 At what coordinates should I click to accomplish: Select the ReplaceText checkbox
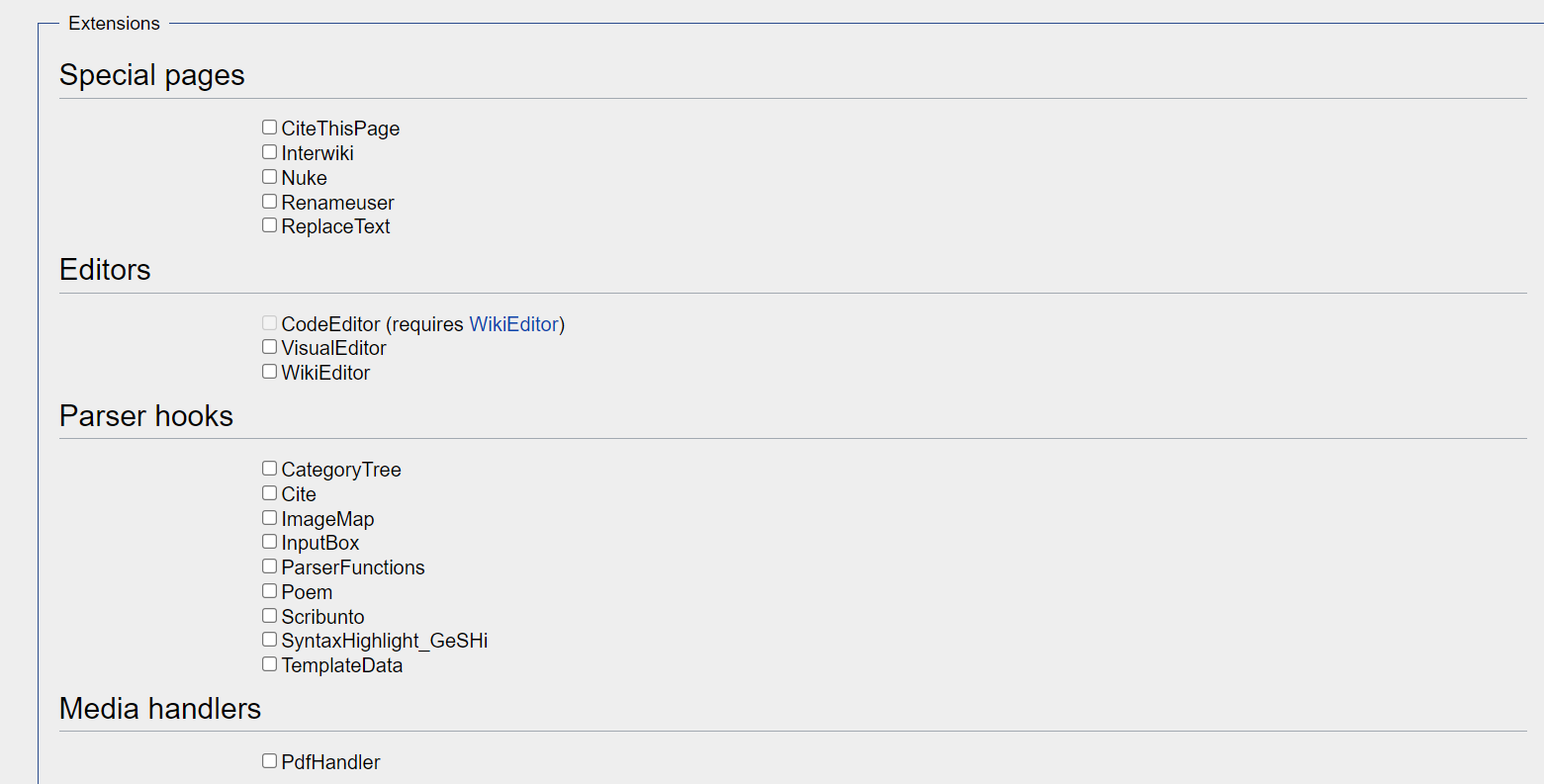pyautogui.click(x=269, y=225)
